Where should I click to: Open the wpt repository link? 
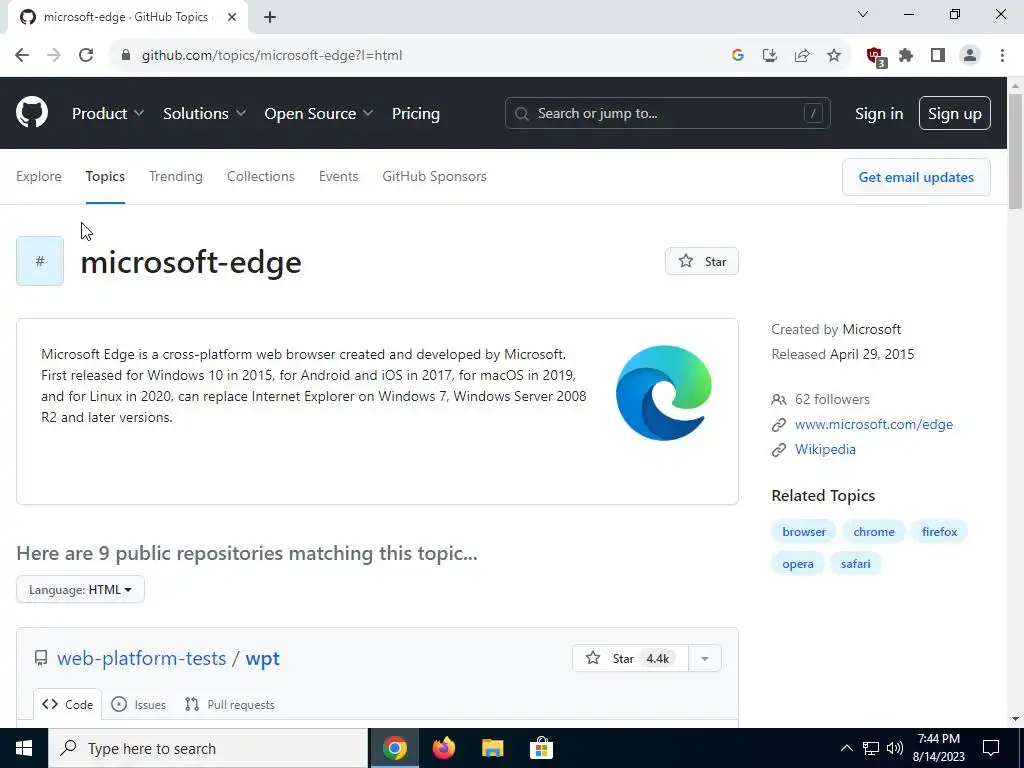click(263, 658)
